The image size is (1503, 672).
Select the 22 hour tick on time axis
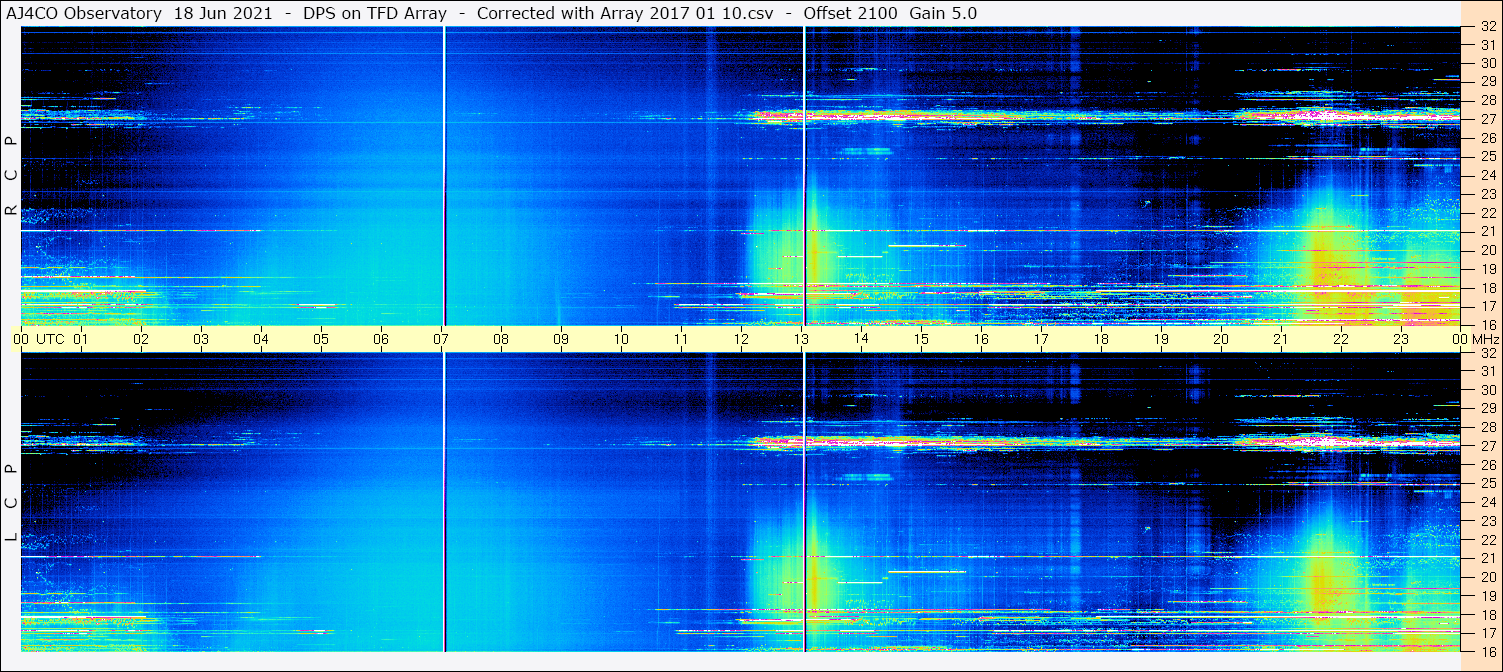(1341, 339)
